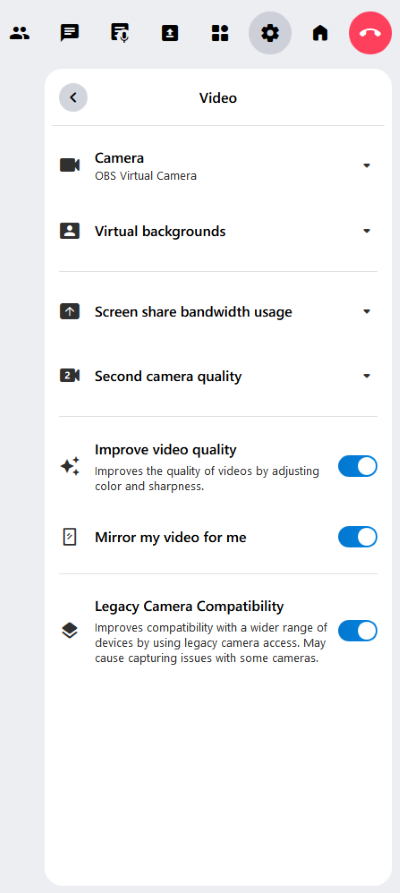
Task: Click the legacy camera access description text
Action: pos(211,644)
